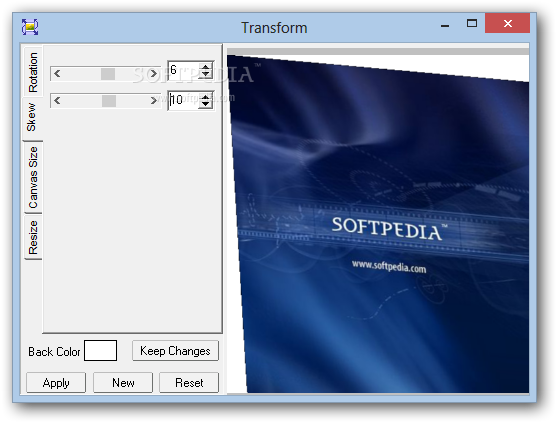Click the Keep Changes button
The height and width of the screenshot is (423, 557).
(x=175, y=351)
